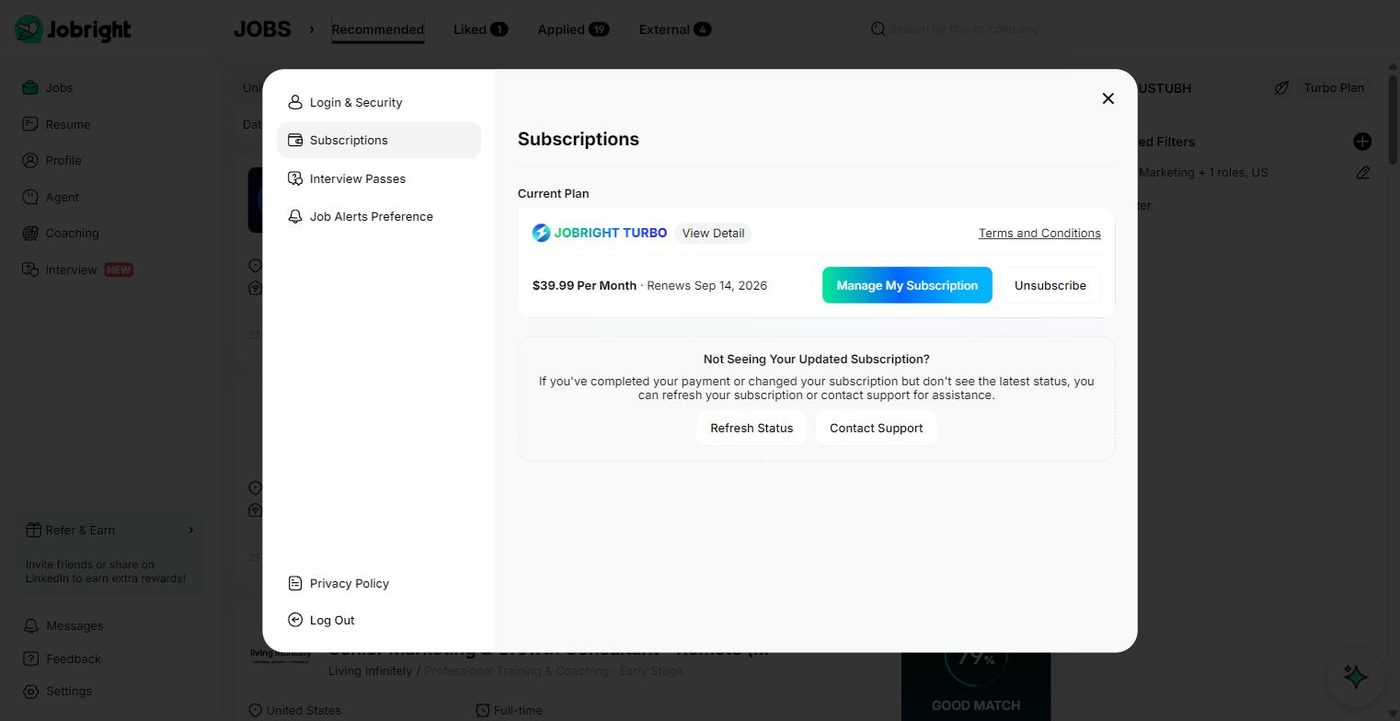
Task: Click View Detail button
Action: (x=713, y=233)
